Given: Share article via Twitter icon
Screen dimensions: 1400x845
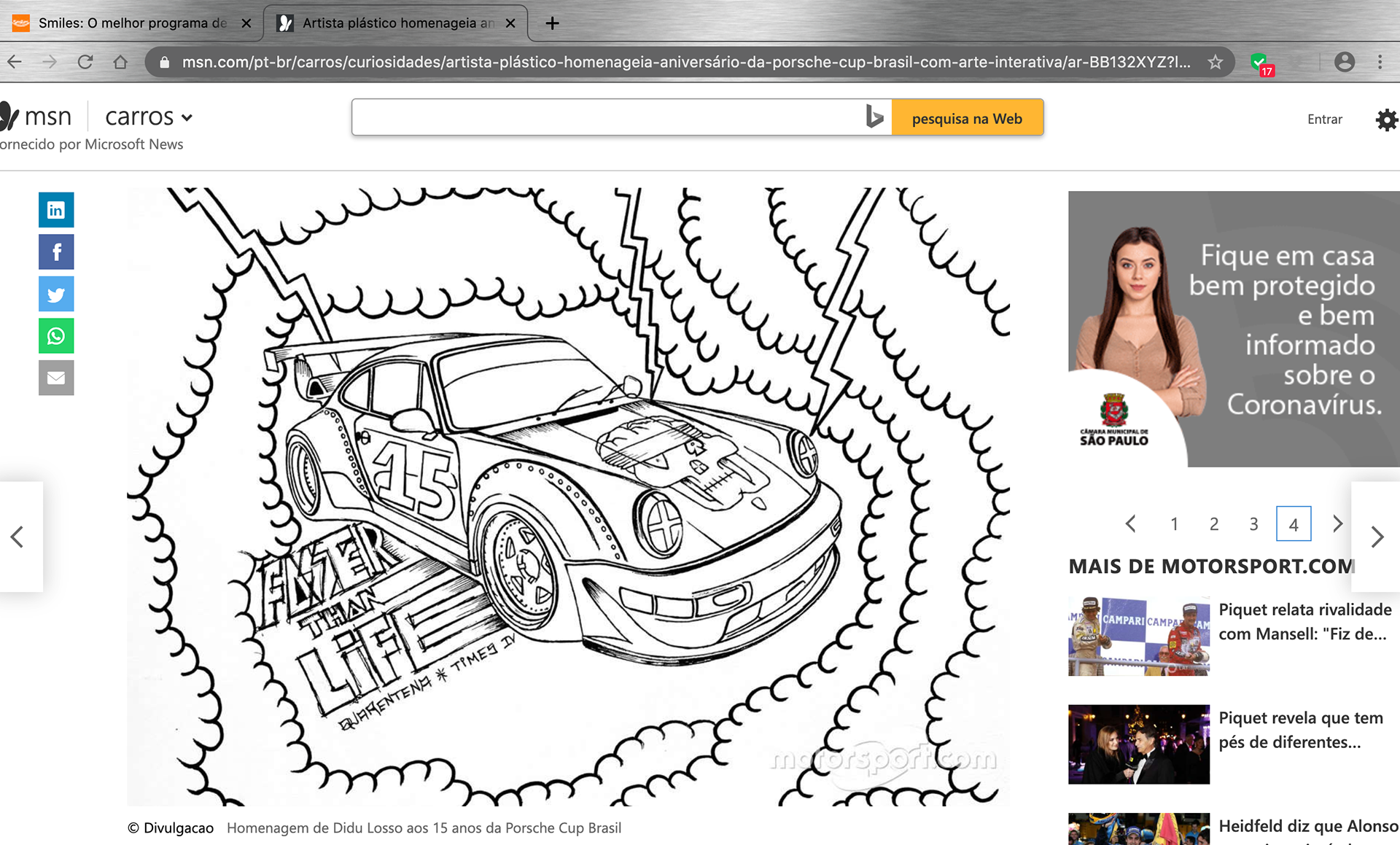Looking at the screenshot, I should click(x=56, y=295).
